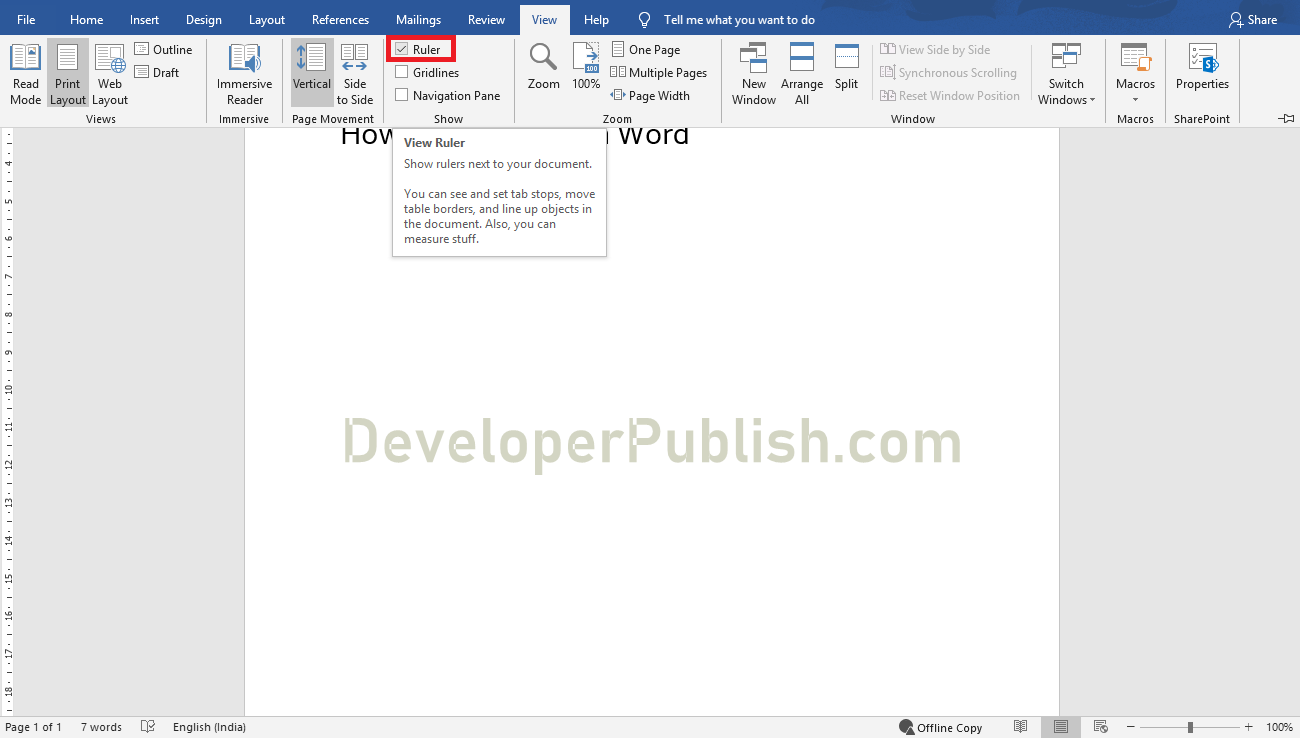
Task: Open the Side to Side page movement
Action: coord(355,73)
